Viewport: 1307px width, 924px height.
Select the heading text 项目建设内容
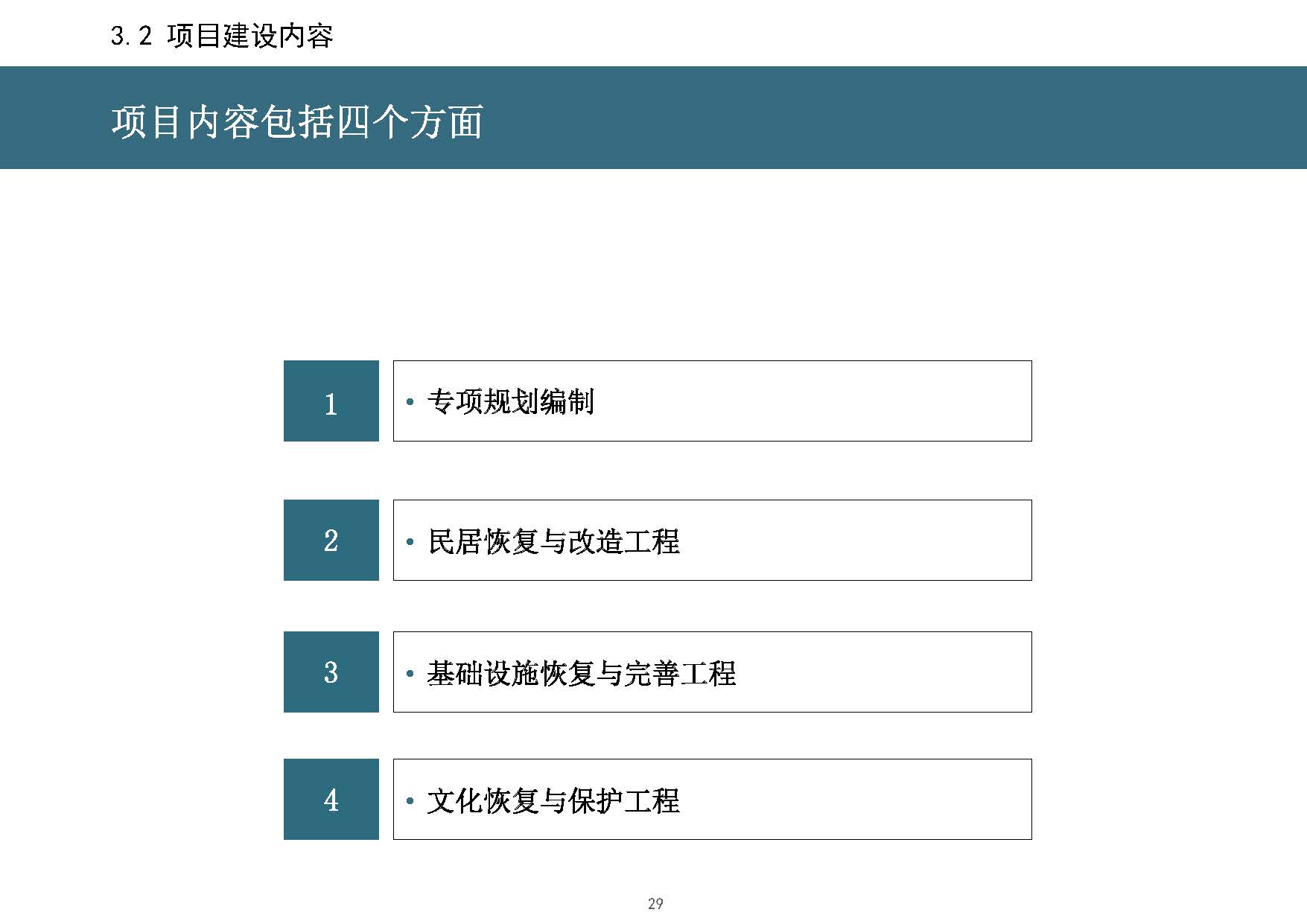point(250,35)
